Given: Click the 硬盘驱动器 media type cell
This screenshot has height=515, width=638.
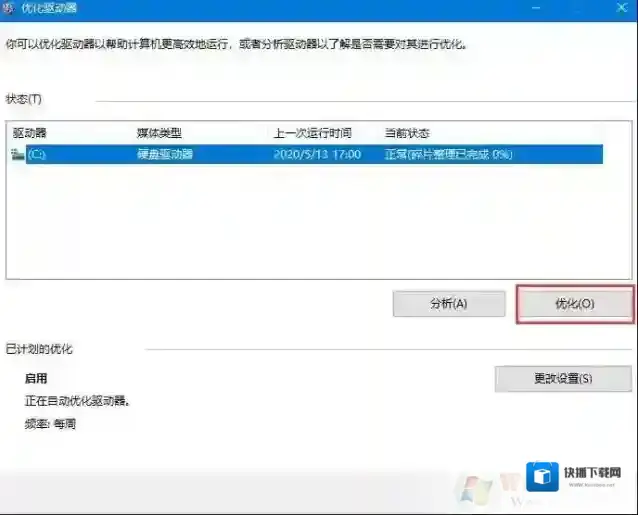Looking at the screenshot, I should (165, 155).
